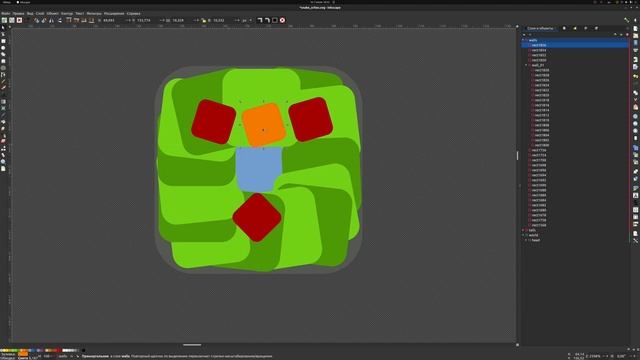The height and width of the screenshot is (360, 640).
Task: Toggle move gradients with objects
Action: click(275, 20)
